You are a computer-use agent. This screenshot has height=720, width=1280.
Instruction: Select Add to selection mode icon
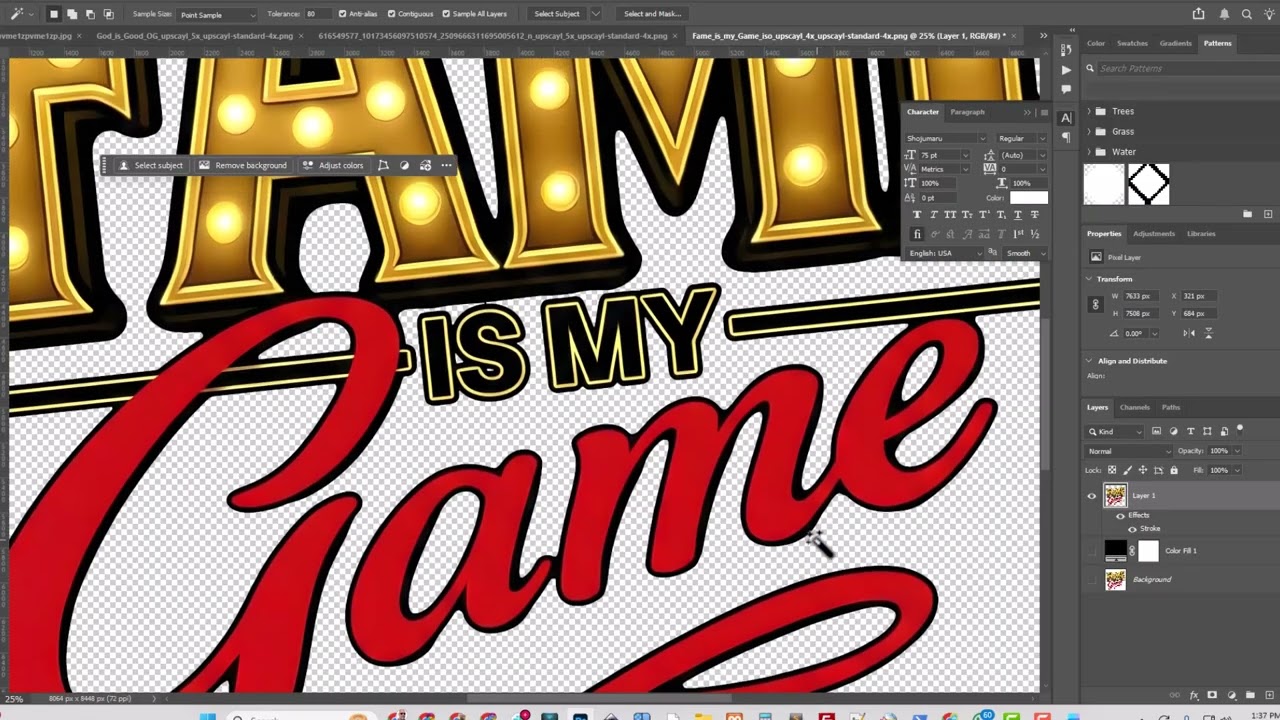(x=72, y=14)
